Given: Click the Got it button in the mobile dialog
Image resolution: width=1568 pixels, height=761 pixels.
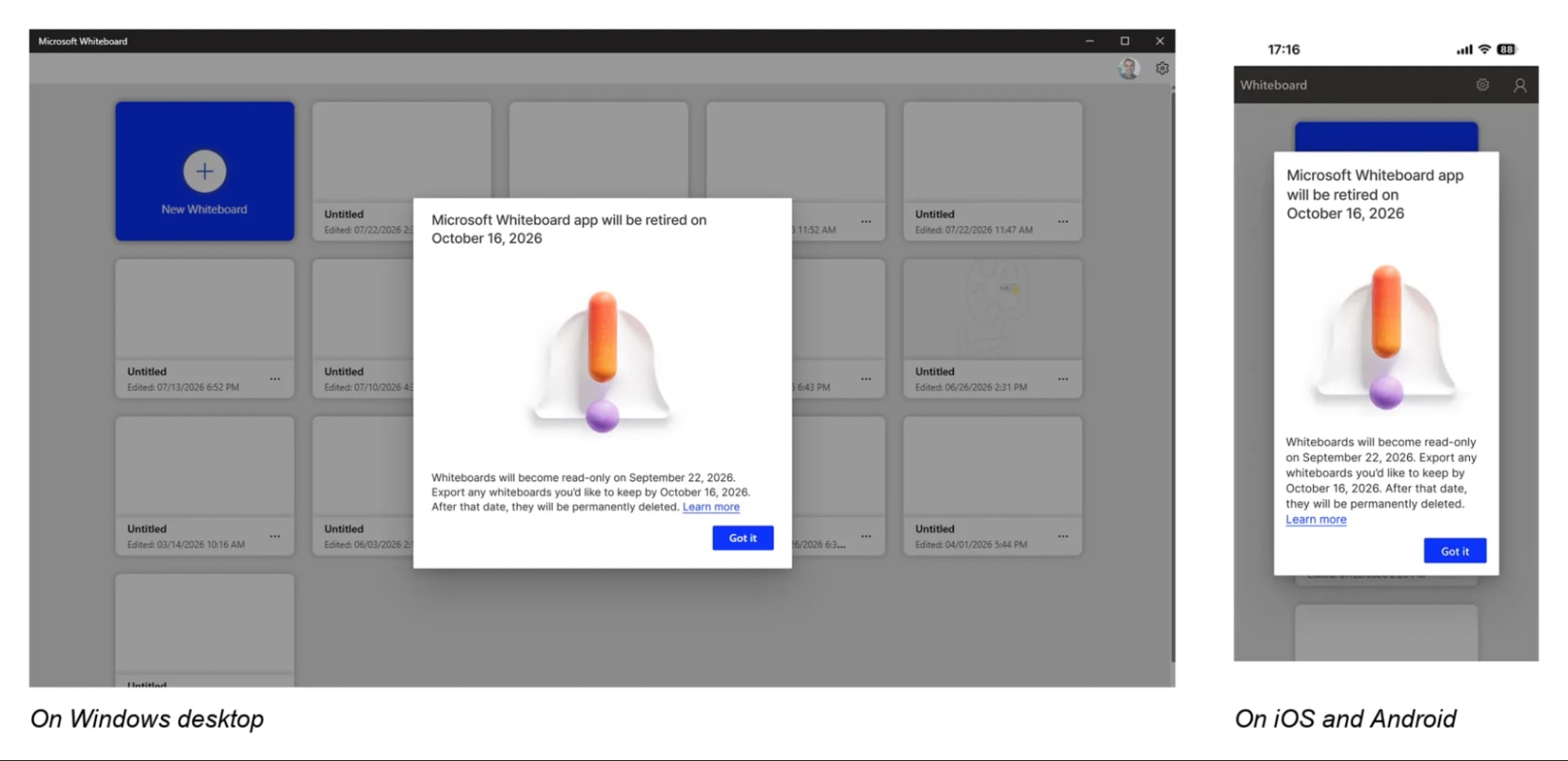Looking at the screenshot, I should point(1454,551).
